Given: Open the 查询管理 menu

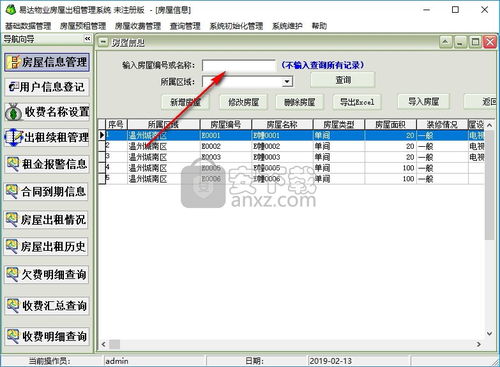Looking at the screenshot, I should (185, 26).
